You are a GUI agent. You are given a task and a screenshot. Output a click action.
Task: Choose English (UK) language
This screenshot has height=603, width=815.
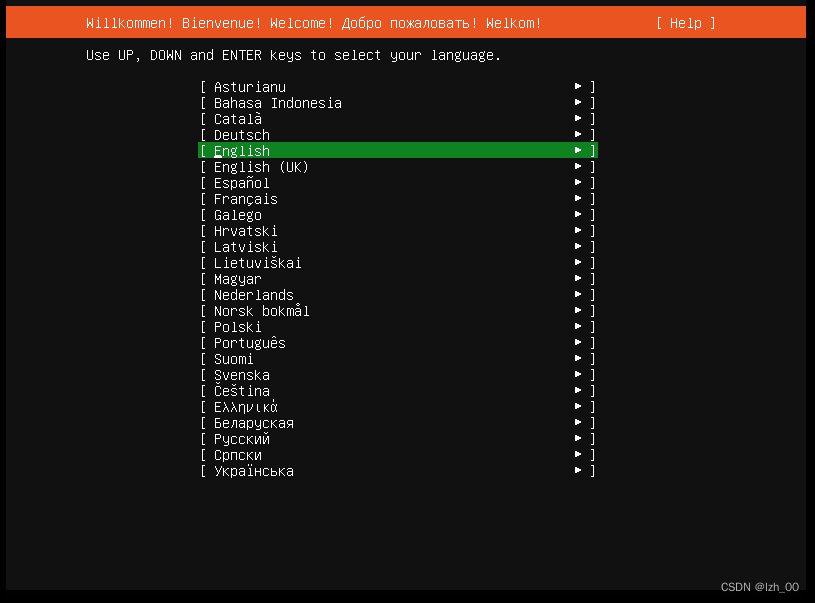(398, 167)
